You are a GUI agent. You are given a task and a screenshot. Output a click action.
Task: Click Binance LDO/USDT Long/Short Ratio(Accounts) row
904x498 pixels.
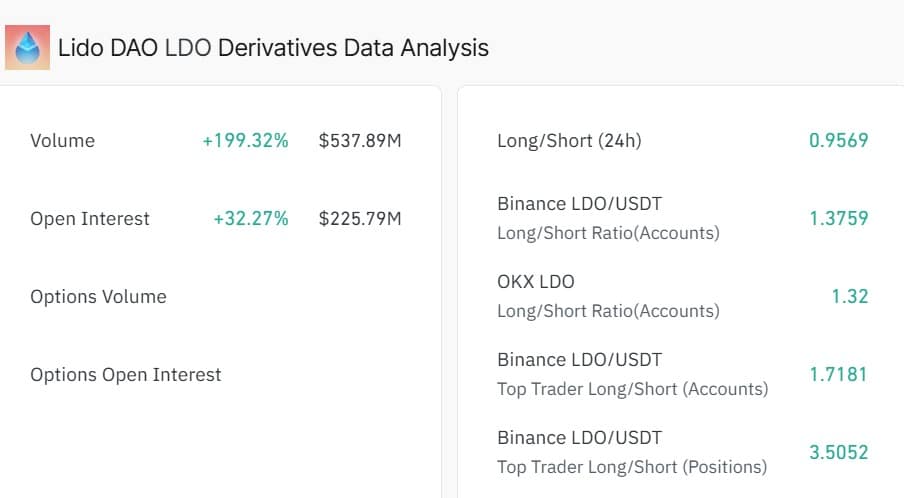coord(683,218)
